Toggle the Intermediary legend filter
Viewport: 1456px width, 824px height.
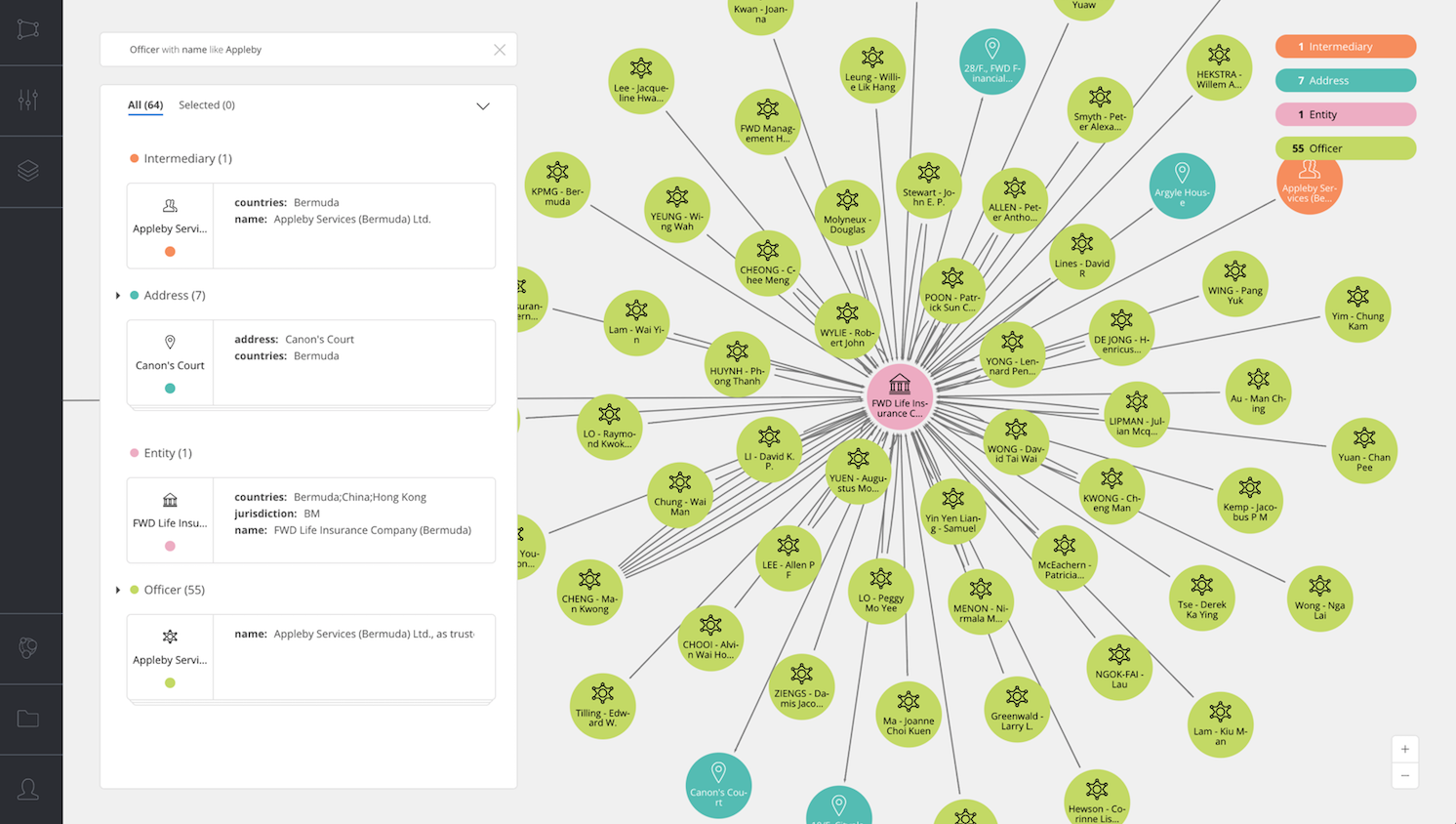pos(1346,46)
